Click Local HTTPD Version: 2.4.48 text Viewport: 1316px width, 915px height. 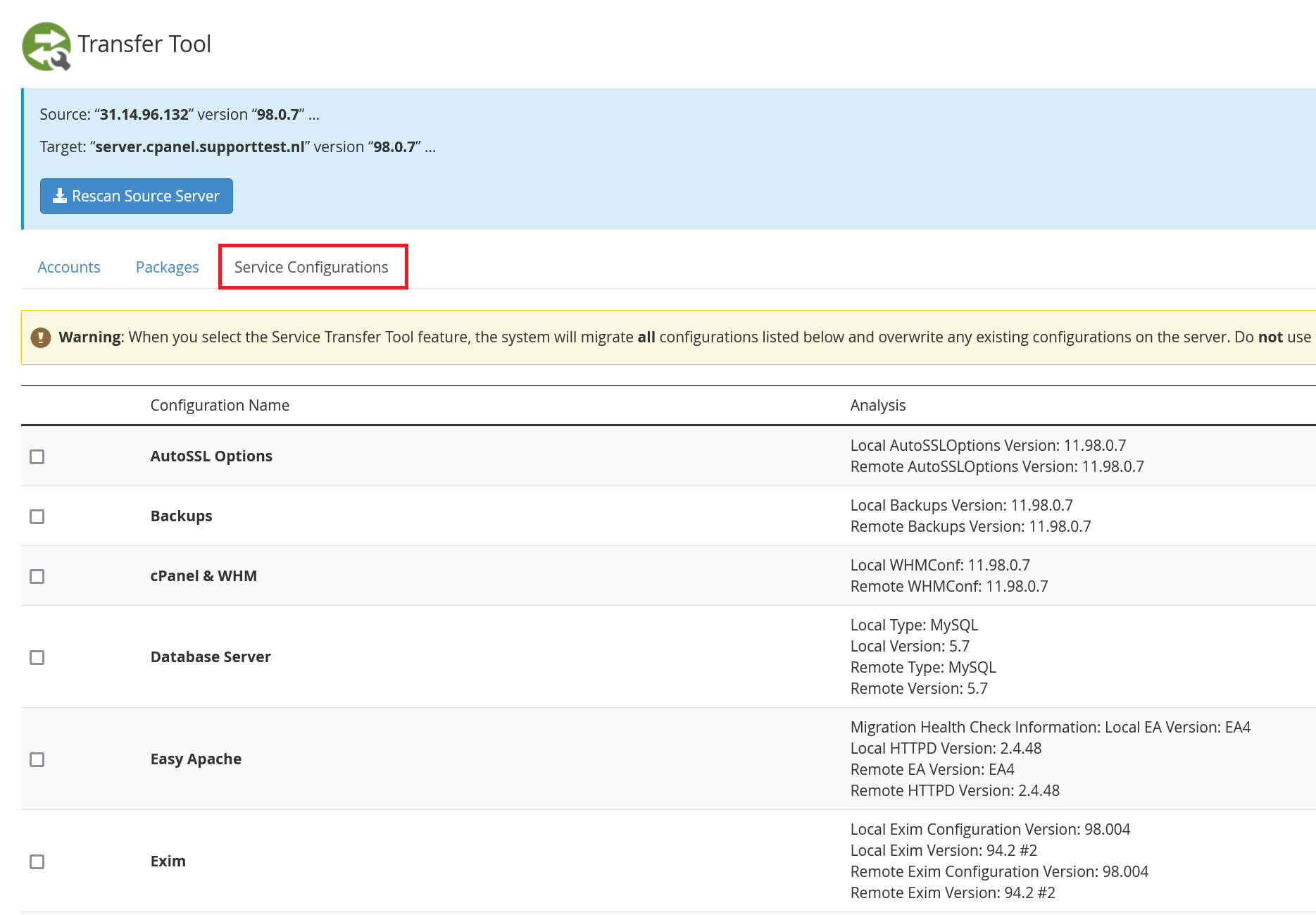click(x=946, y=749)
